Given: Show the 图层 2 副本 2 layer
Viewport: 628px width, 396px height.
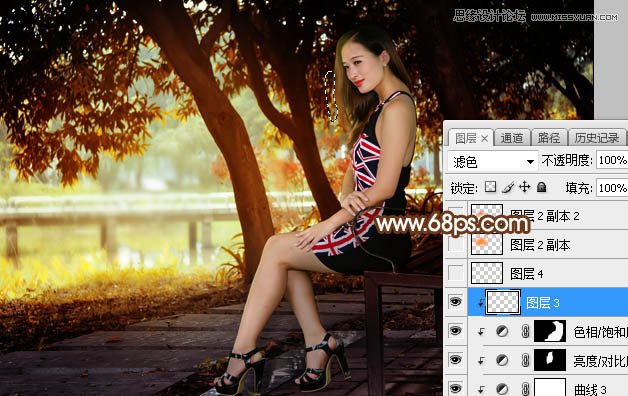Looking at the screenshot, I should [455, 215].
